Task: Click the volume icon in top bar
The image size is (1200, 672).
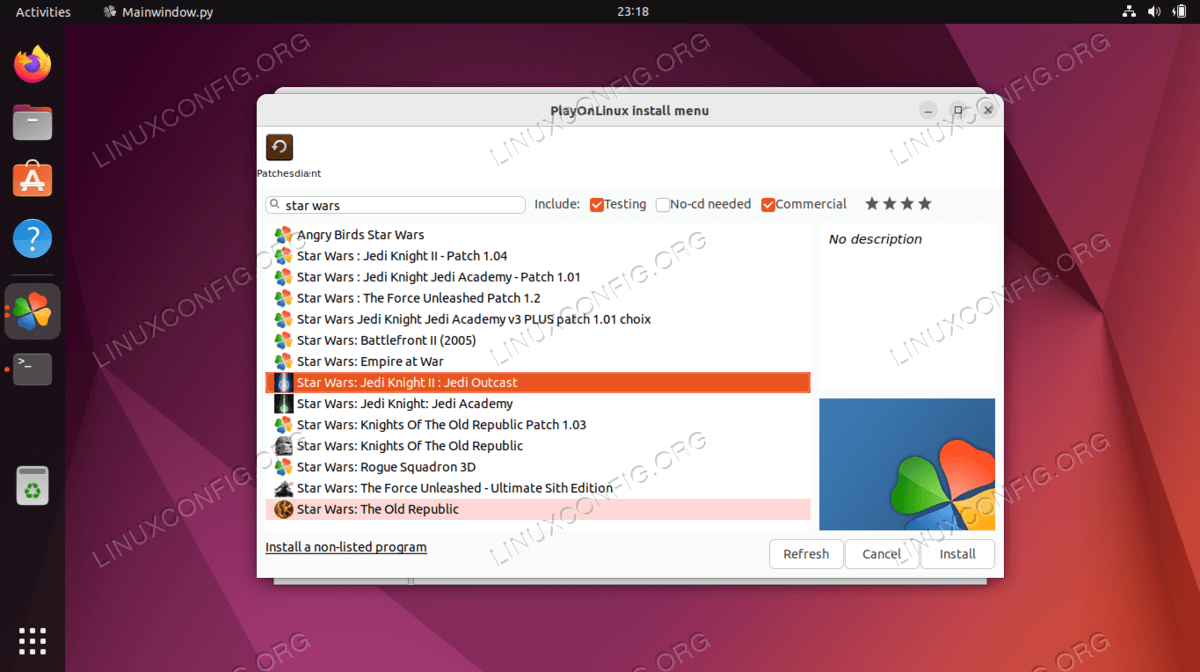Action: click(x=1154, y=12)
